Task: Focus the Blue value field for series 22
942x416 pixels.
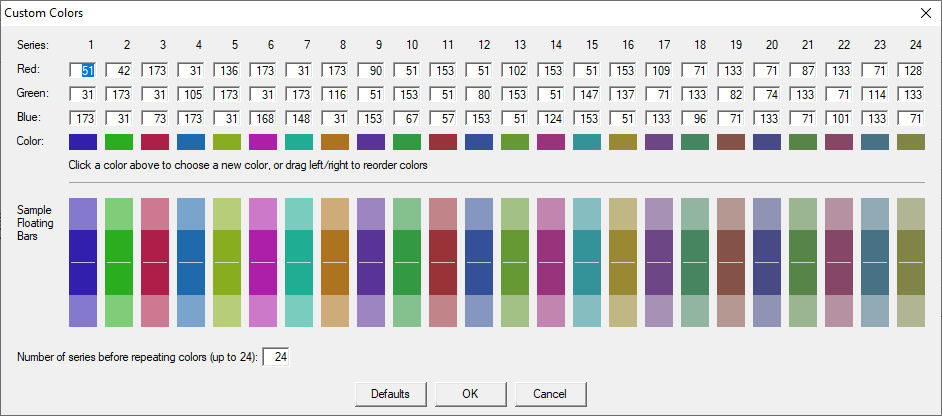Action: click(x=840, y=118)
